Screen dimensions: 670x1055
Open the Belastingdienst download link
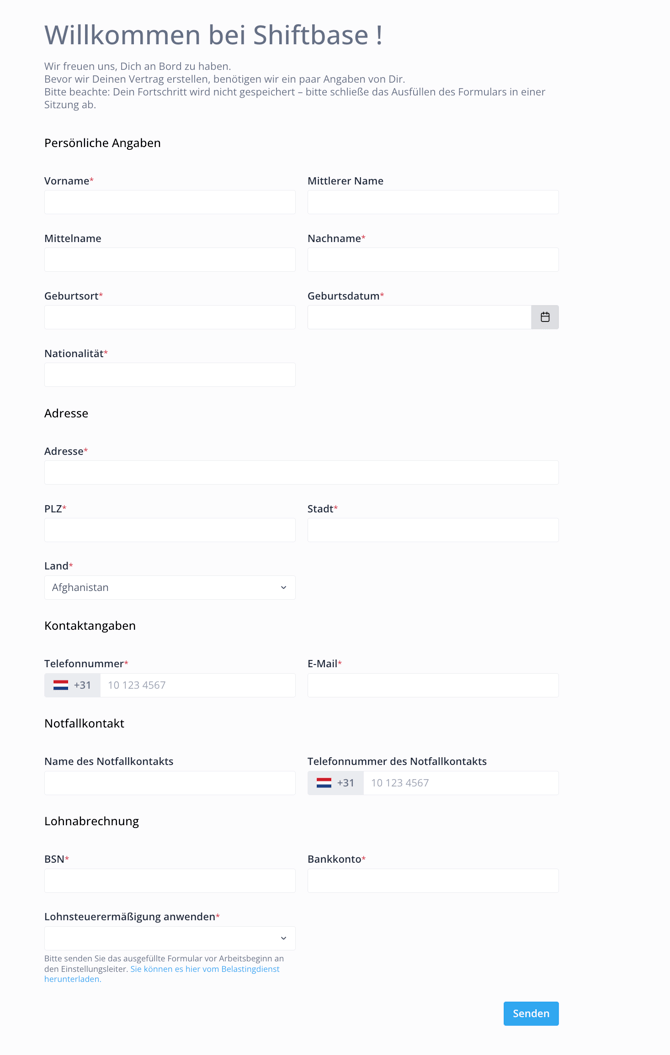[162, 974]
